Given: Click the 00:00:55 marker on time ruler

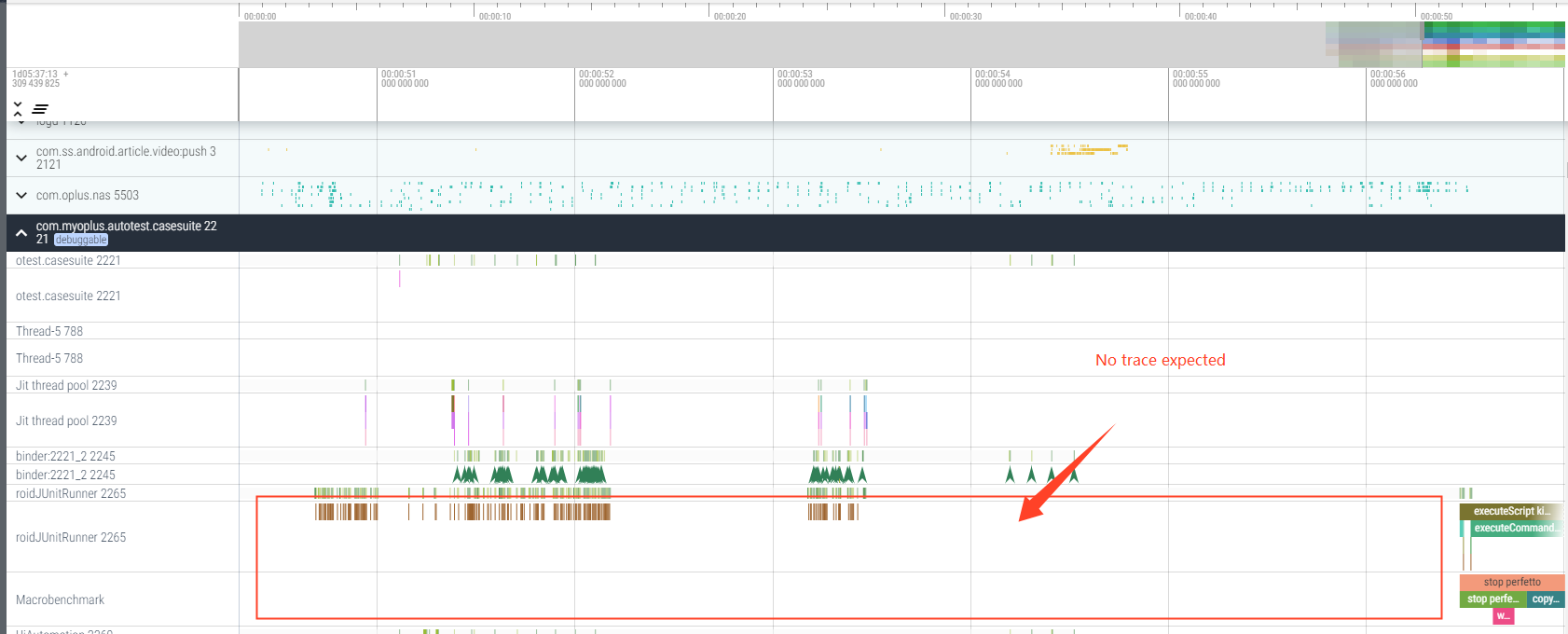Looking at the screenshot, I should tap(1190, 75).
